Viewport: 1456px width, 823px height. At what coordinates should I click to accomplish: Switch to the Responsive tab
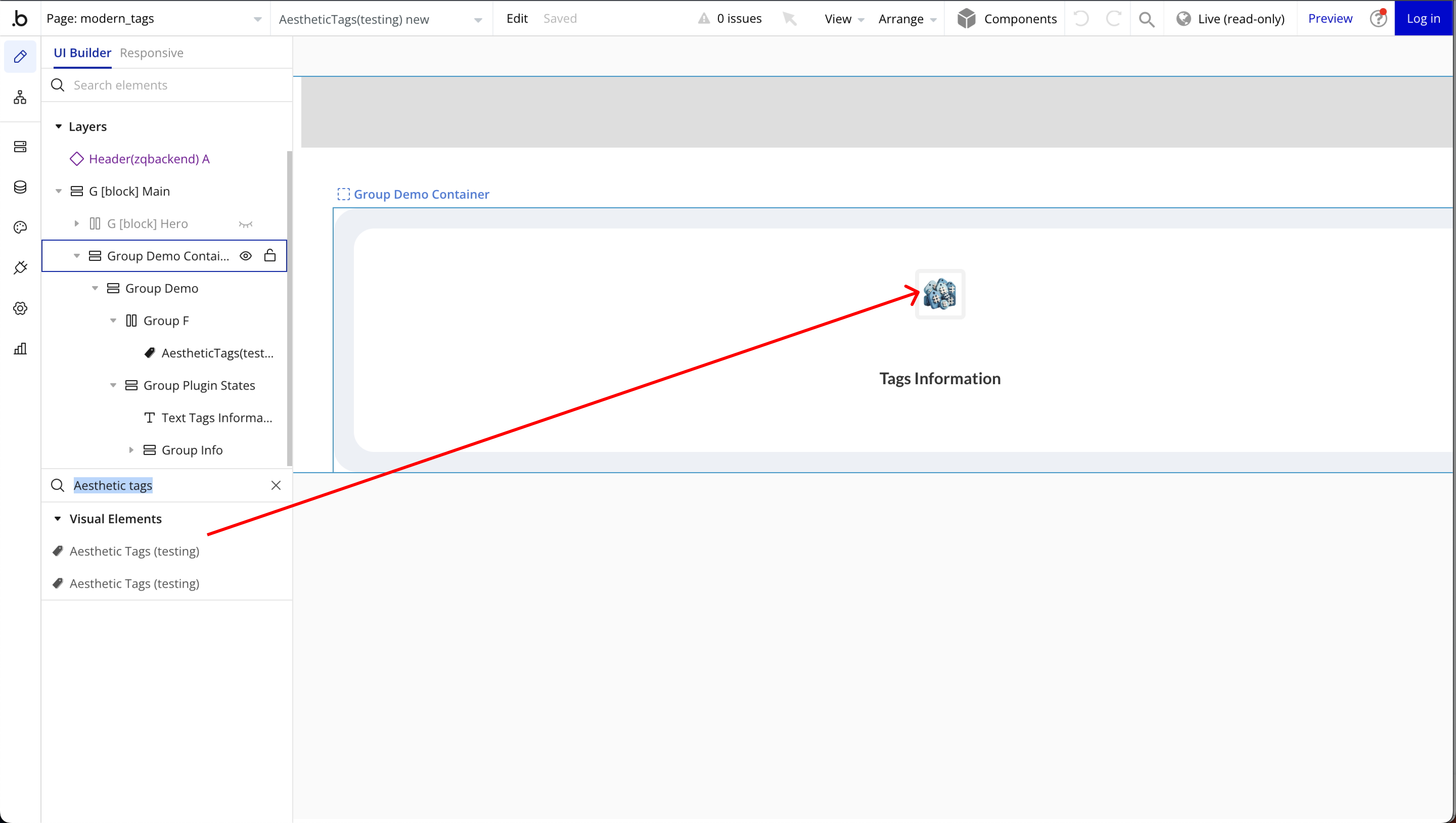coord(151,53)
